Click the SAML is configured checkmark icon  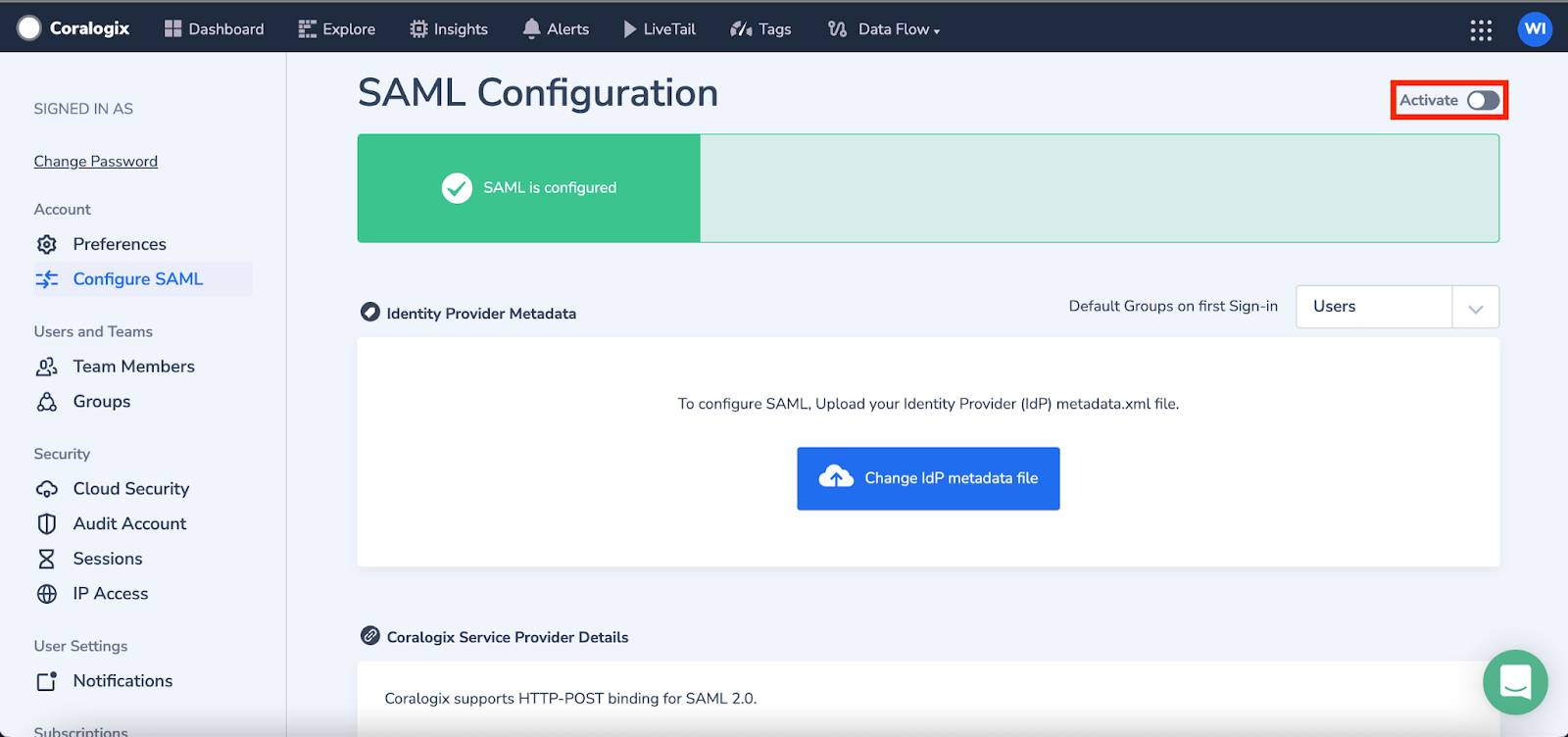pyautogui.click(x=457, y=188)
